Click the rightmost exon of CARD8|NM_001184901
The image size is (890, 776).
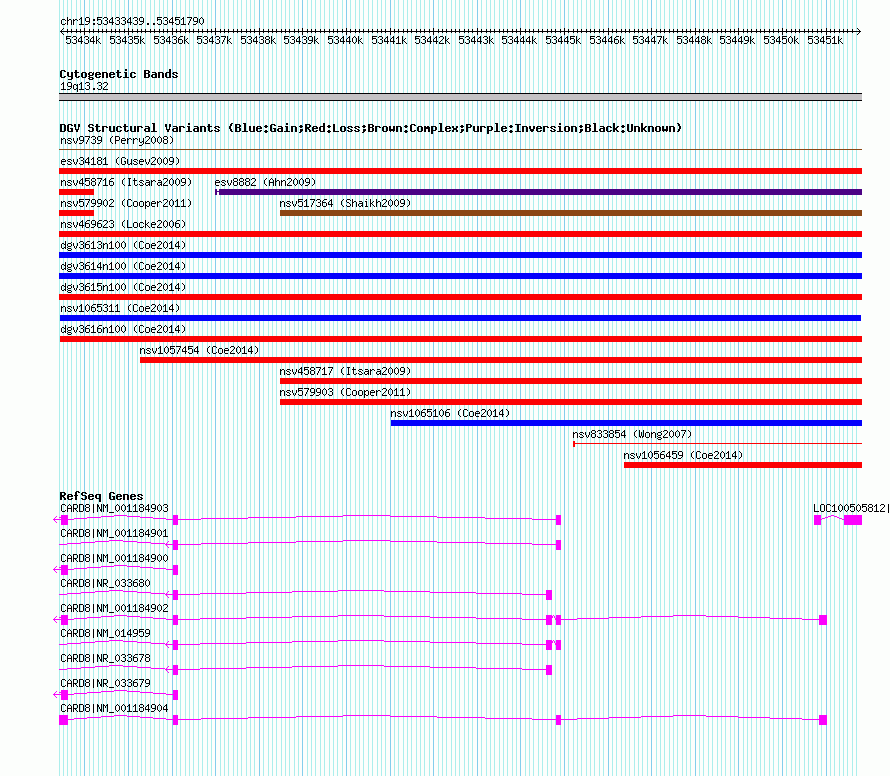pyautogui.click(x=559, y=545)
